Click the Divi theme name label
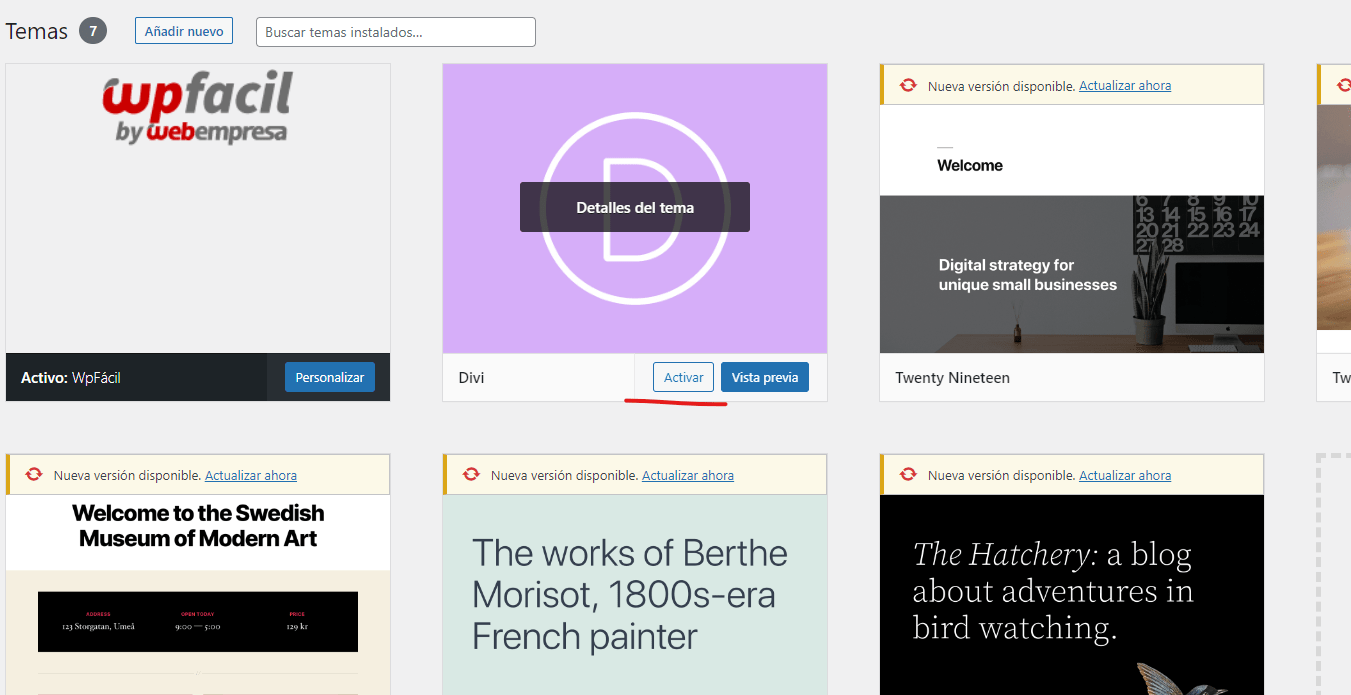This screenshot has width=1351, height=695. tap(471, 378)
